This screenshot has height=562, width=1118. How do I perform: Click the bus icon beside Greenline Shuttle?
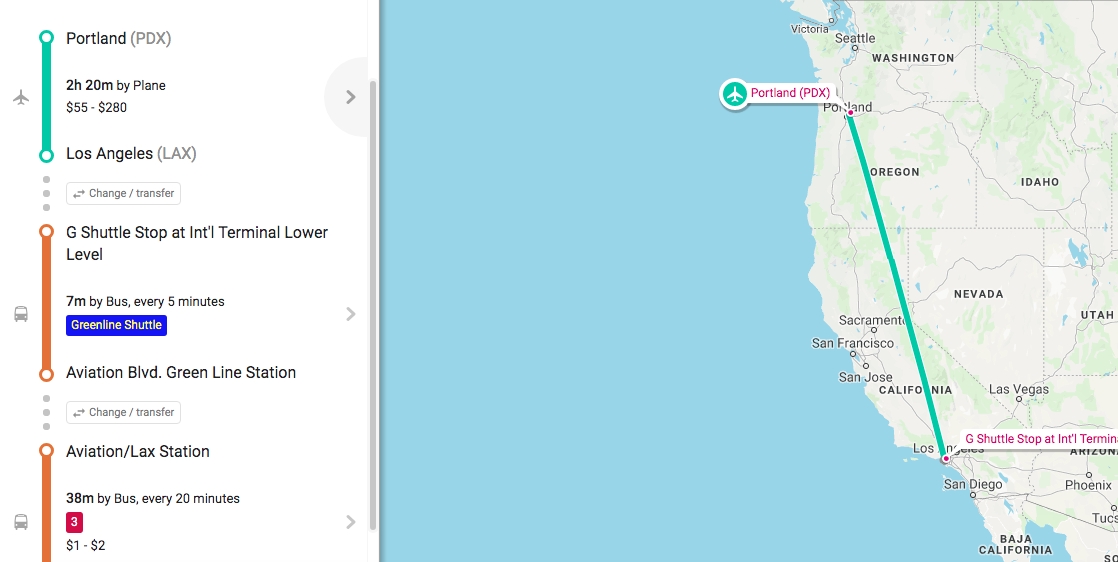tap(21, 314)
